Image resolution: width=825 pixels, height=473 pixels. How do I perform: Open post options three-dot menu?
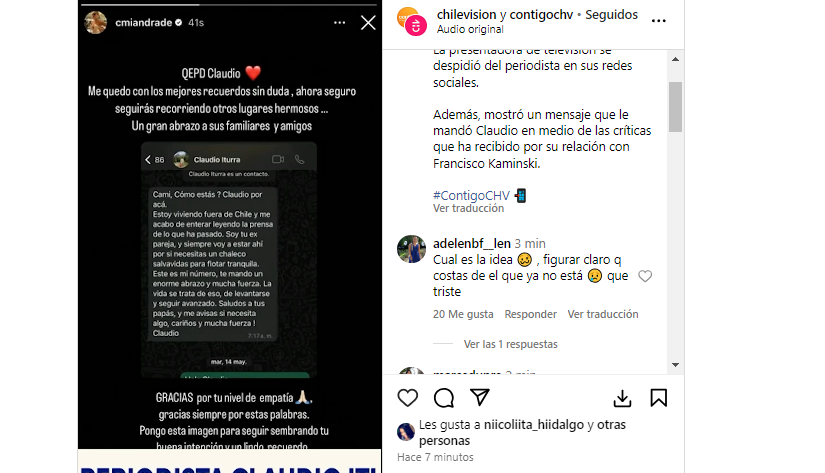point(659,21)
